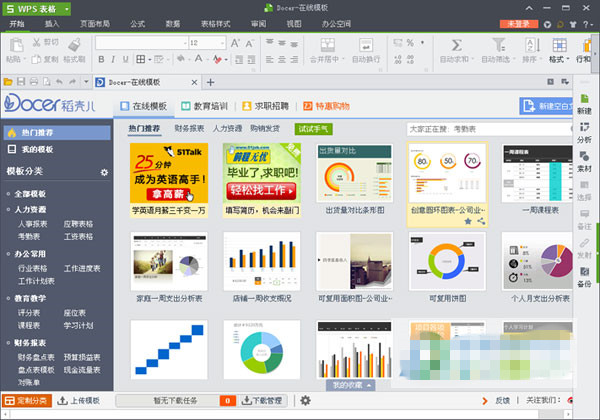The height and width of the screenshot is (420, 600).
Task: Click the Italic formatting icon
Action: pos(114,58)
